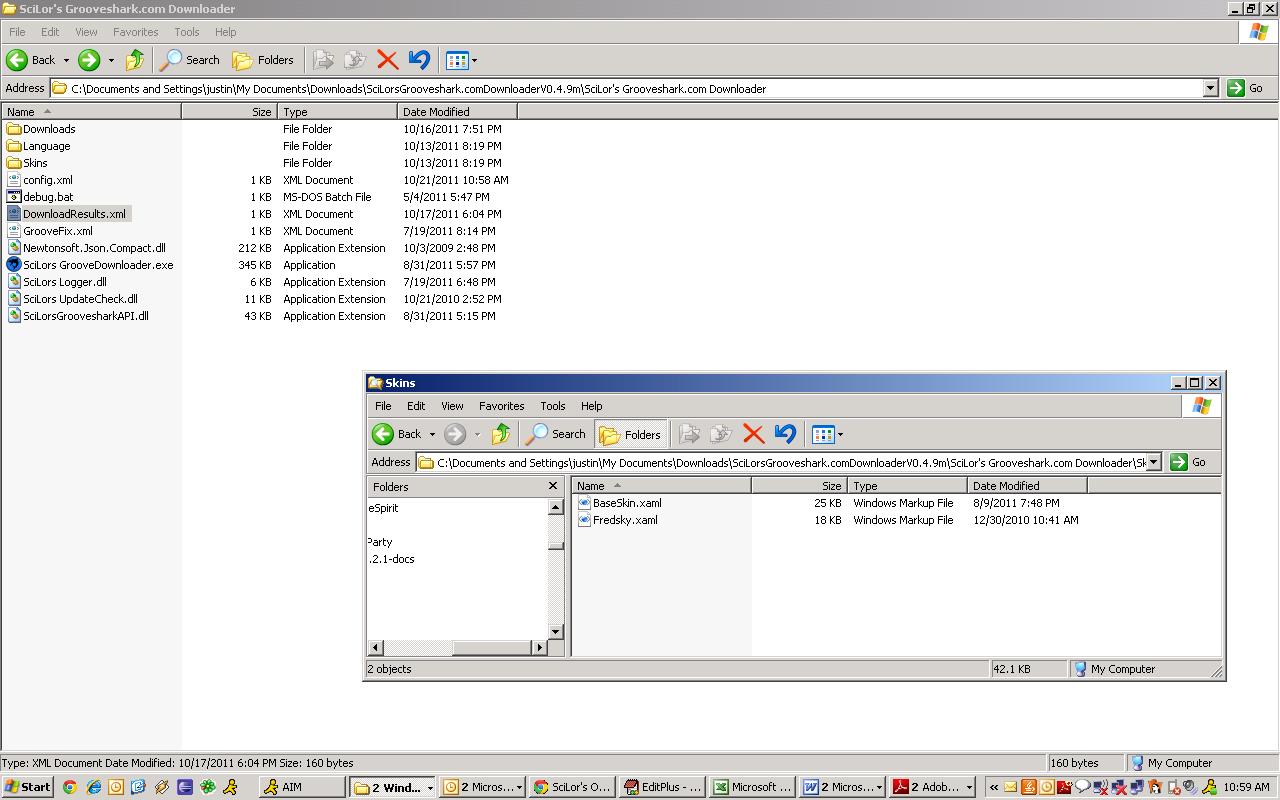Open Help menu in Skins window
The image size is (1280, 800).
point(591,406)
